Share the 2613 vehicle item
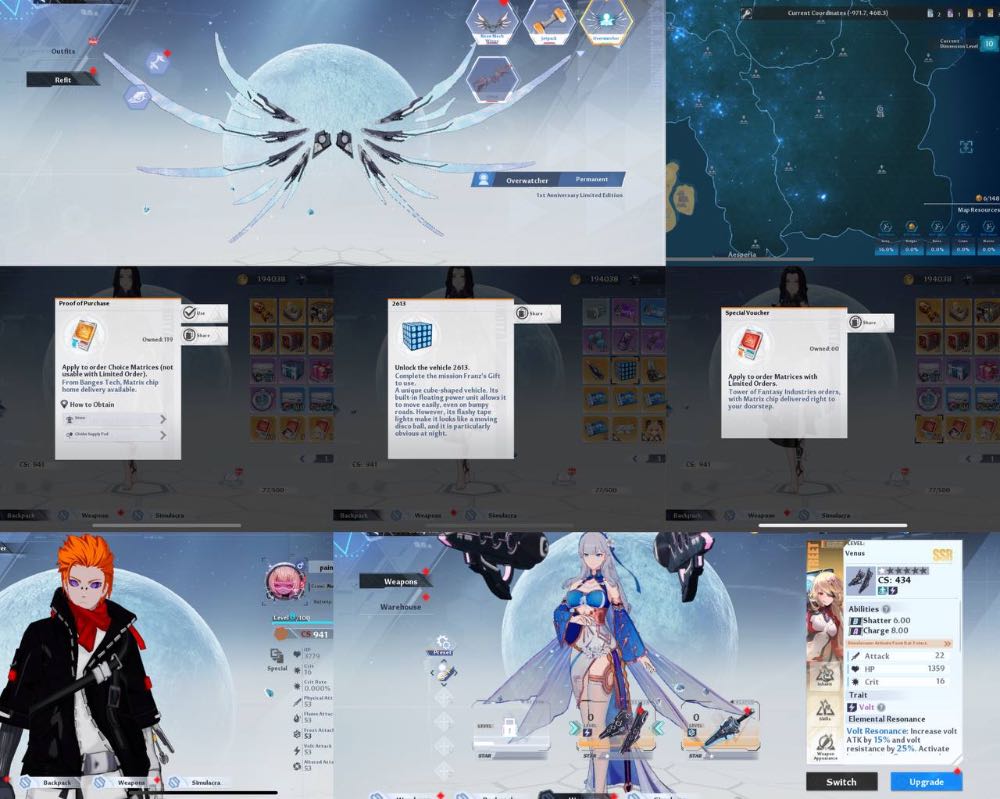Viewport: 1000px width, 799px height. 537,313
